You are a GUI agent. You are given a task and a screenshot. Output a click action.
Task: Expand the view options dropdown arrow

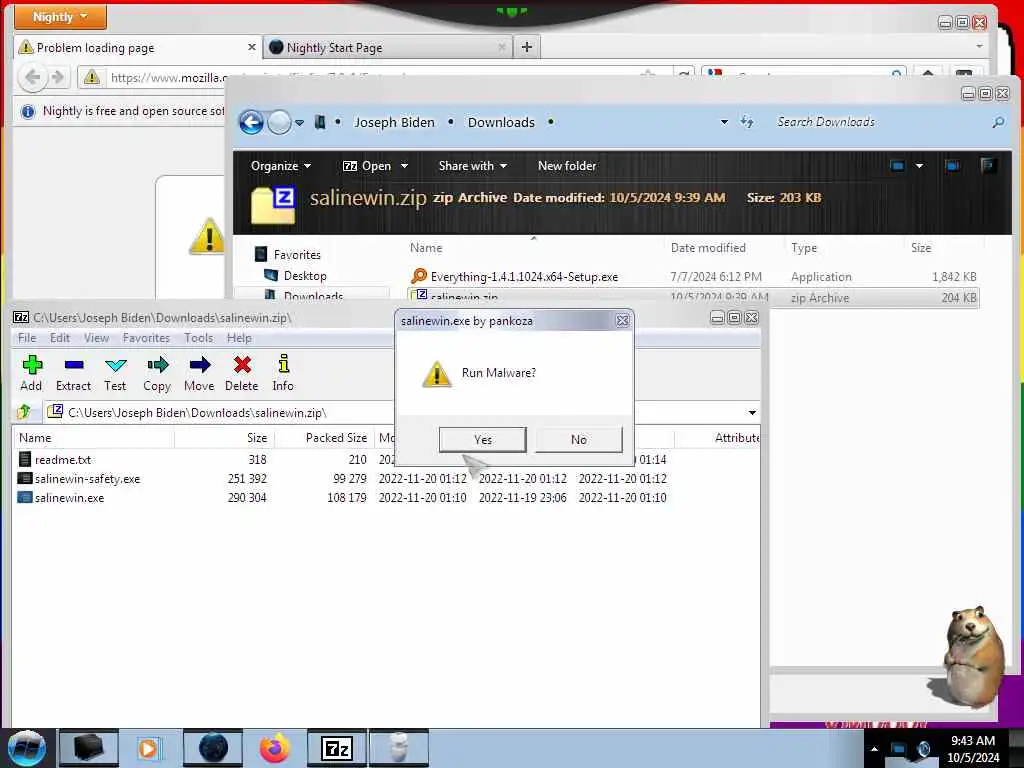tap(919, 166)
